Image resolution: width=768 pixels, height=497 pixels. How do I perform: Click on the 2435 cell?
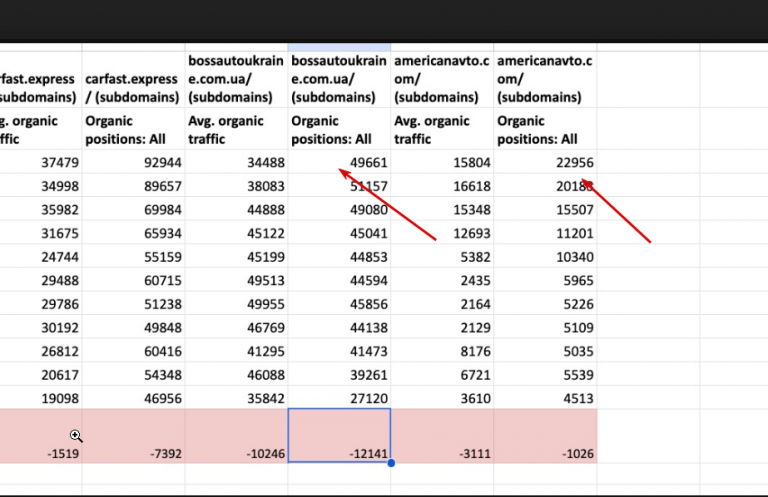pos(442,280)
